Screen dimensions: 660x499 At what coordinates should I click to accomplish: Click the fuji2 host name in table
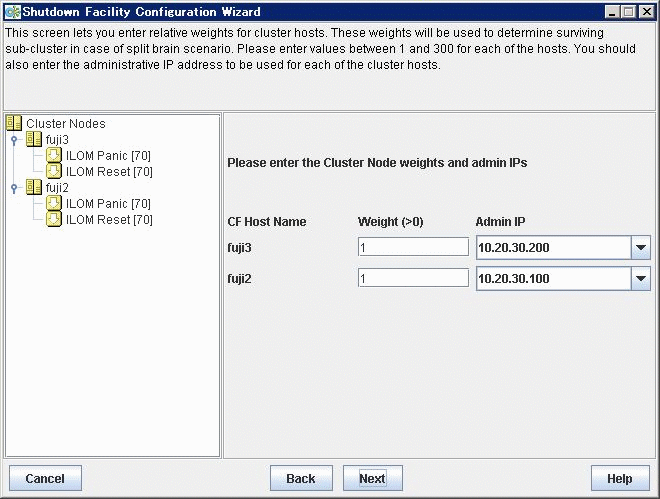point(239,279)
